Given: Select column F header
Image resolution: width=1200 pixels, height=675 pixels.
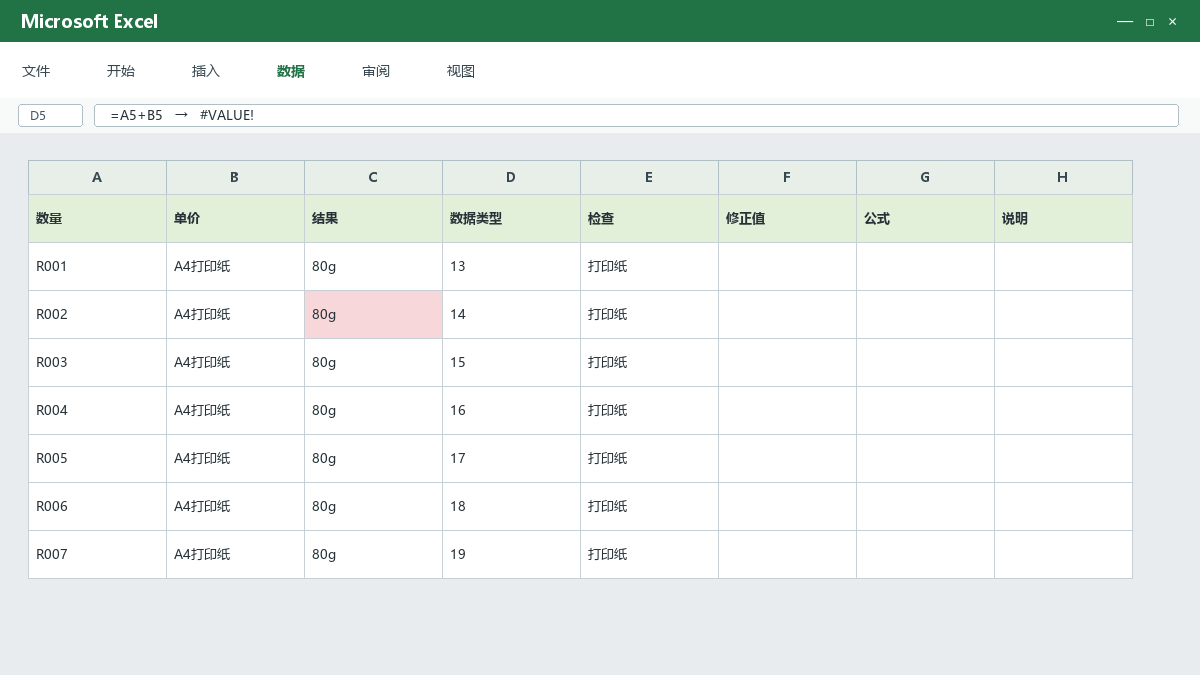Looking at the screenshot, I should coord(787,177).
